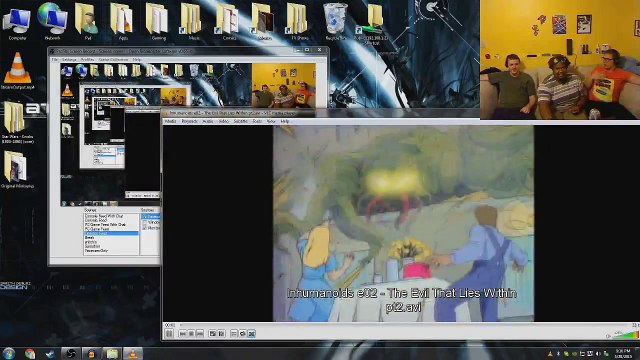640x360 pixels.
Task: Open VLC Playback menu
Action: (x=189, y=122)
